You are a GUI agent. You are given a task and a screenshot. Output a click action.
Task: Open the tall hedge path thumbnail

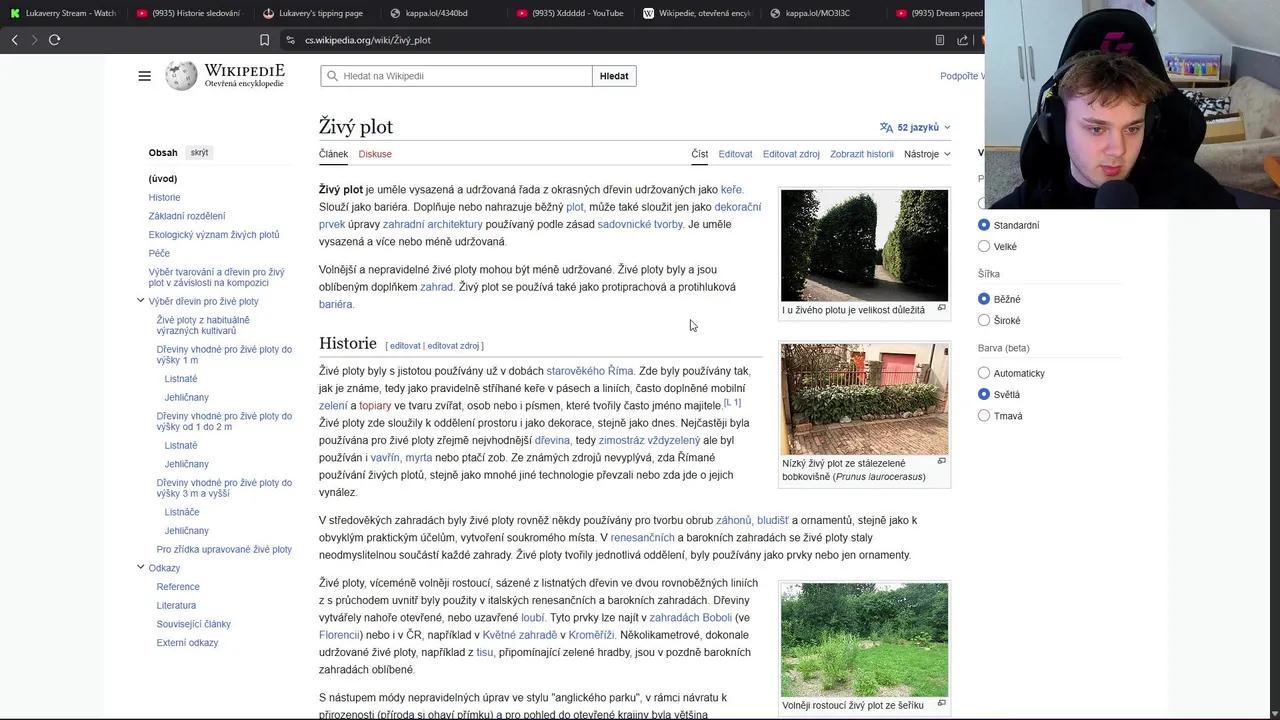coord(864,245)
